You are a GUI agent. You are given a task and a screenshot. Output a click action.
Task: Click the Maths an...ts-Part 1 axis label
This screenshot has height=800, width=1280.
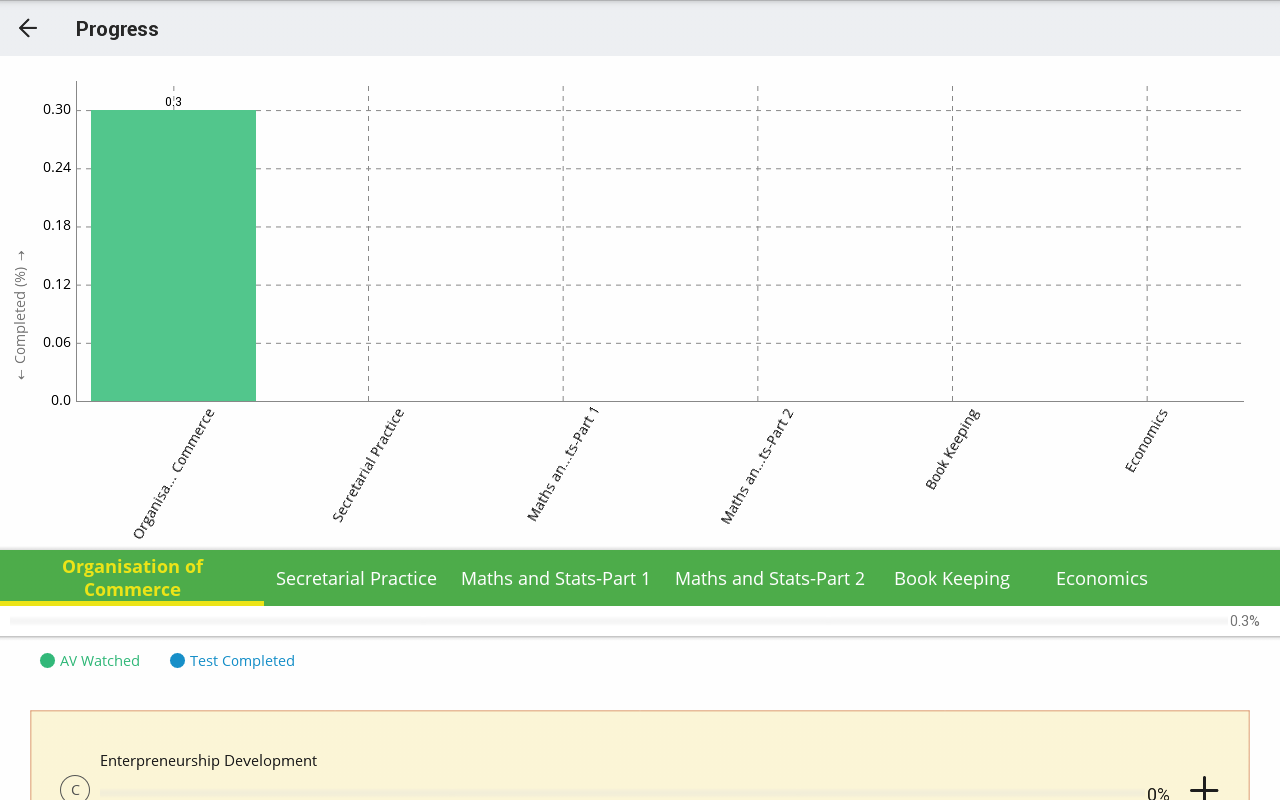(563, 464)
